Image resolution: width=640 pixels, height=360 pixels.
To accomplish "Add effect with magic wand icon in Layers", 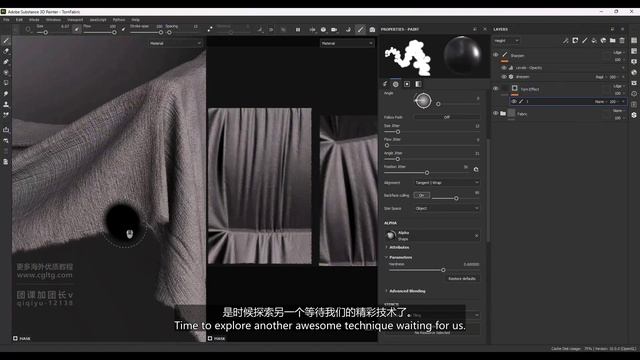I will point(565,40).
